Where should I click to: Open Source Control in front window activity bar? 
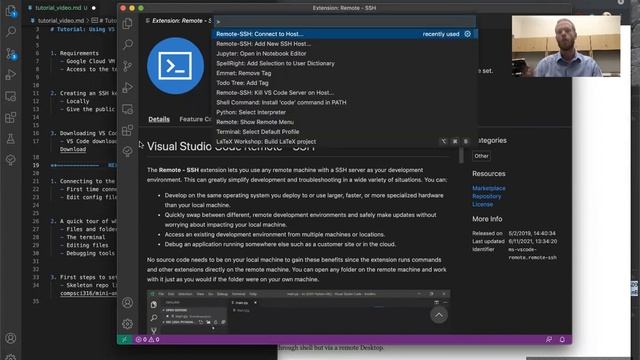coord(127,66)
